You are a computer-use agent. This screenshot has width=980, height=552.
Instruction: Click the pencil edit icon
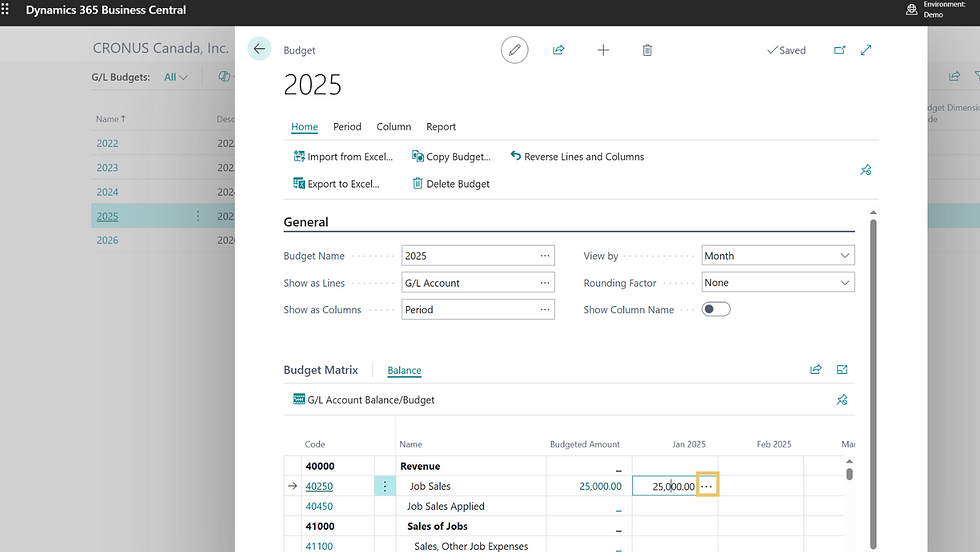click(x=514, y=50)
